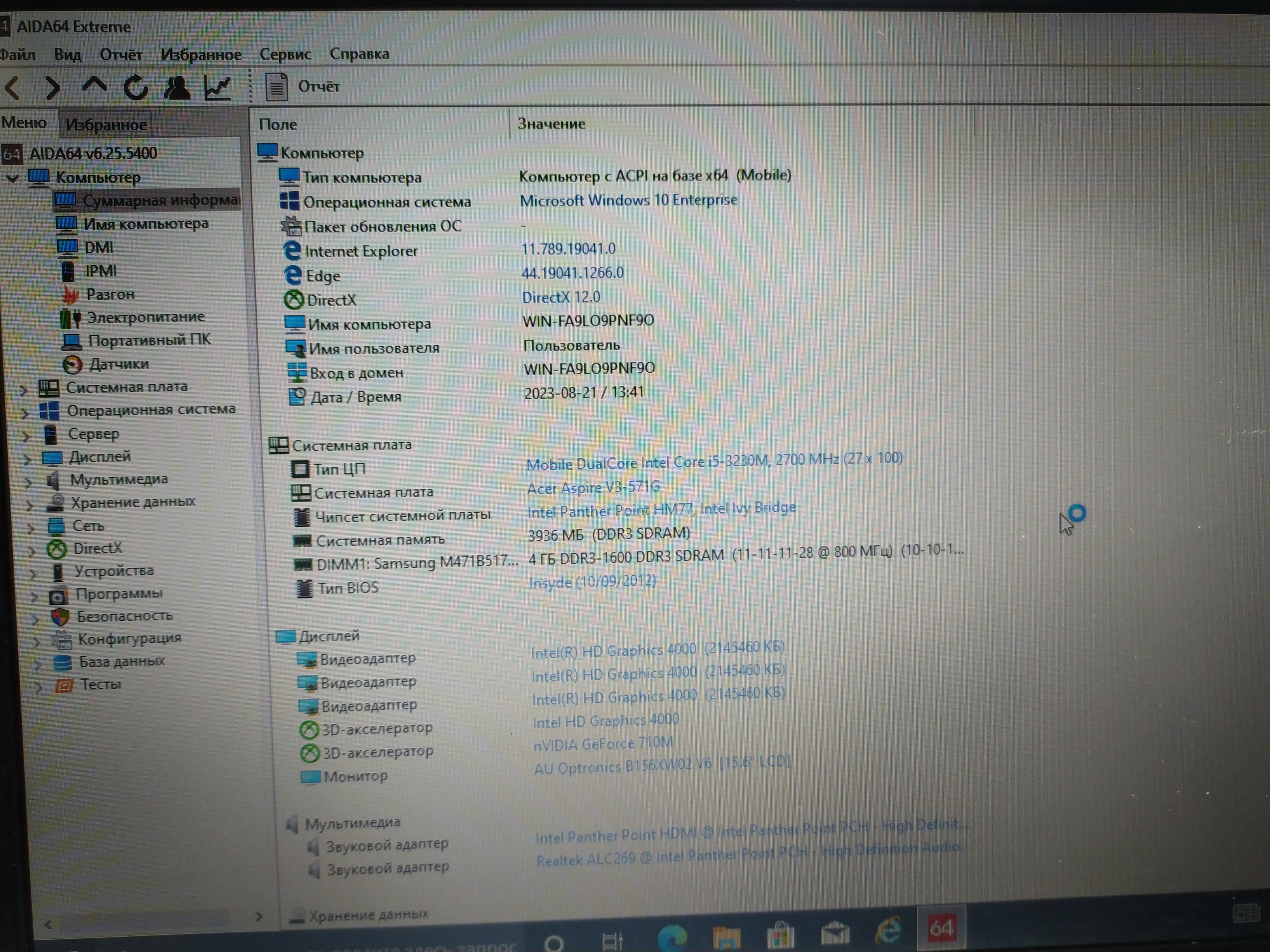
Task: Open the Файл menu
Action: pos(17,54)
